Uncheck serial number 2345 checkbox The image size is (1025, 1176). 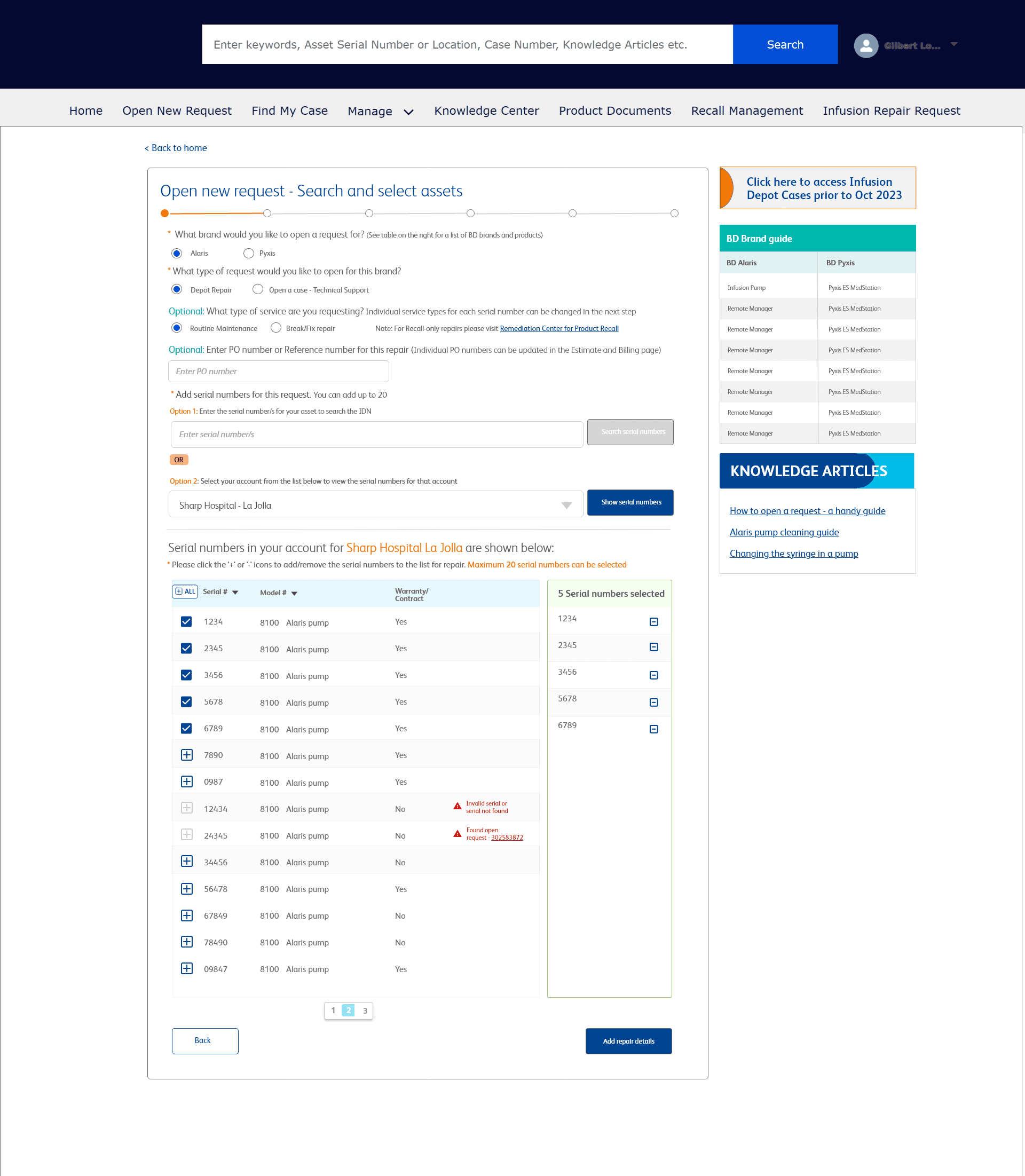pos(186,648)
